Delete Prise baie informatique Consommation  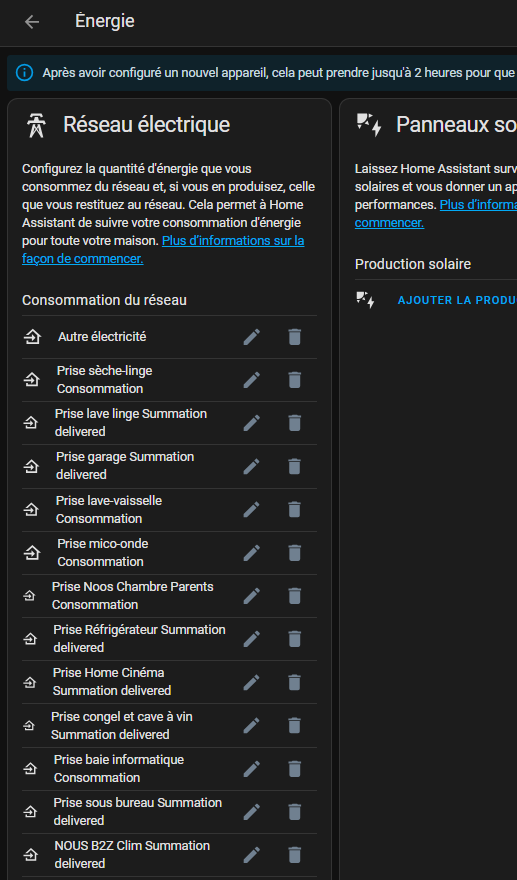(x=295, y=768)
